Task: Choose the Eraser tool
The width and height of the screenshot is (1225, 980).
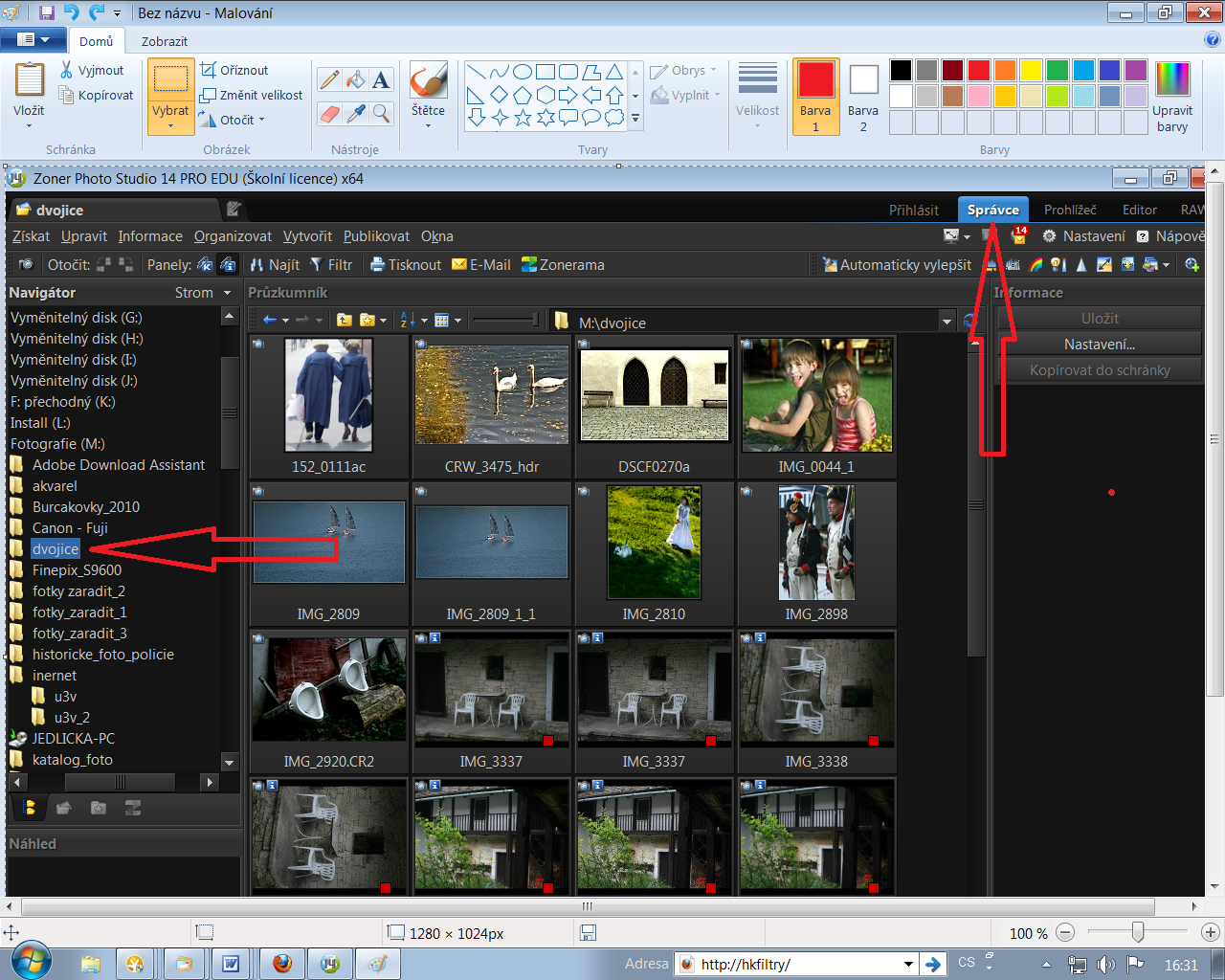Action: point(329,114)
